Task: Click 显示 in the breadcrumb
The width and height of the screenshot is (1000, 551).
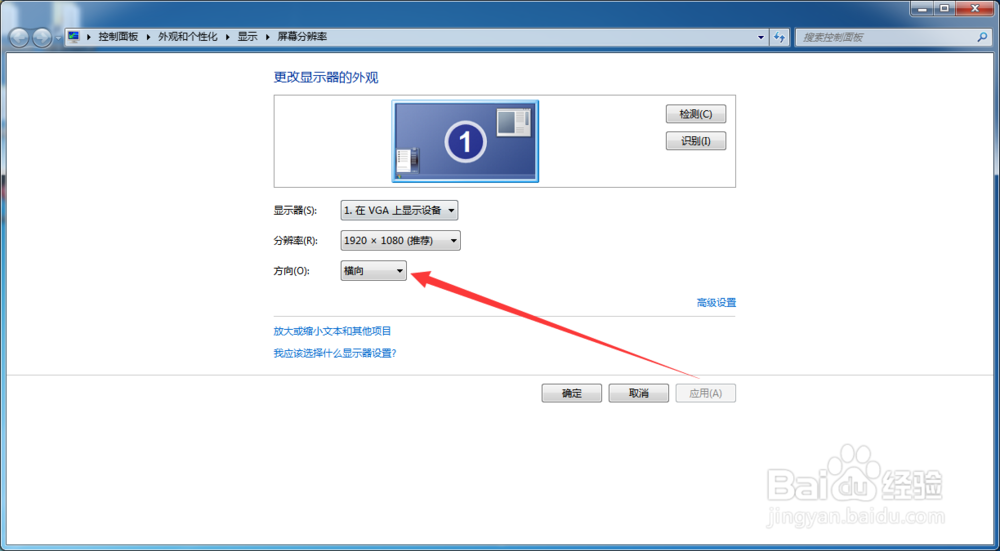Action: click(x=247, y=37)
